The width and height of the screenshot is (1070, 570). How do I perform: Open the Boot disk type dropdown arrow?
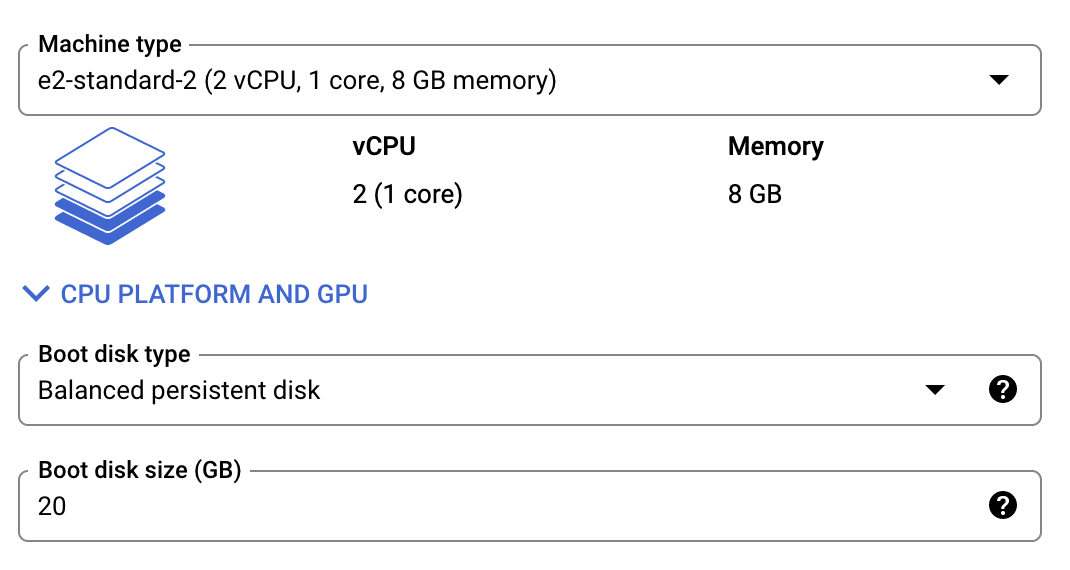[x=935, y=390]
